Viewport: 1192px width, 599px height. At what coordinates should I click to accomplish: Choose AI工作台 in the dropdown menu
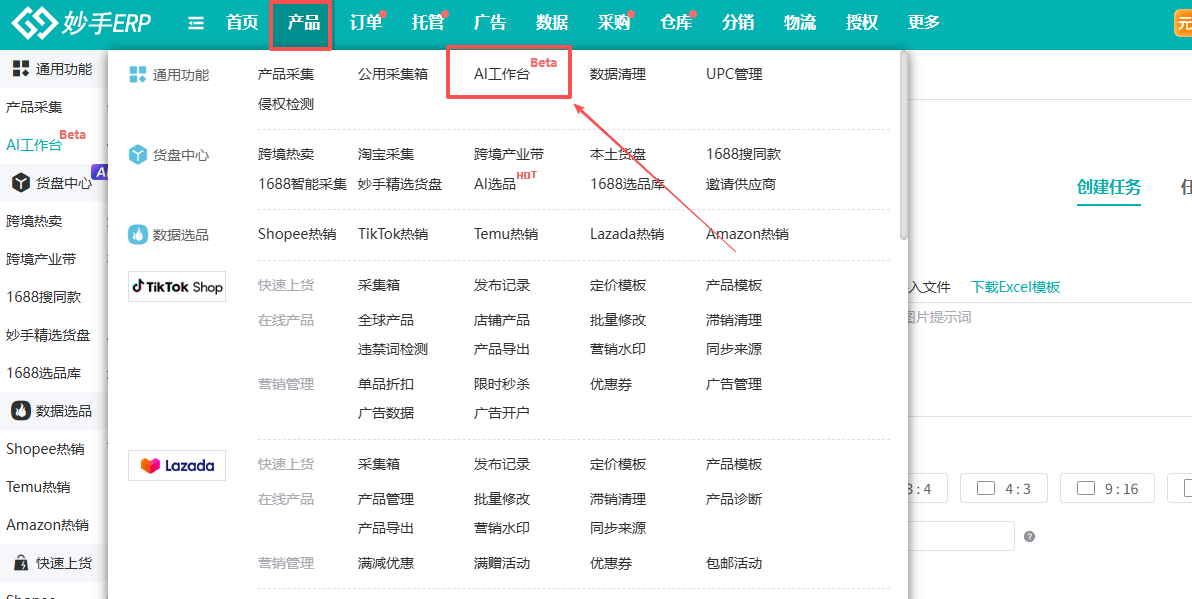click(x=502, y=74)
